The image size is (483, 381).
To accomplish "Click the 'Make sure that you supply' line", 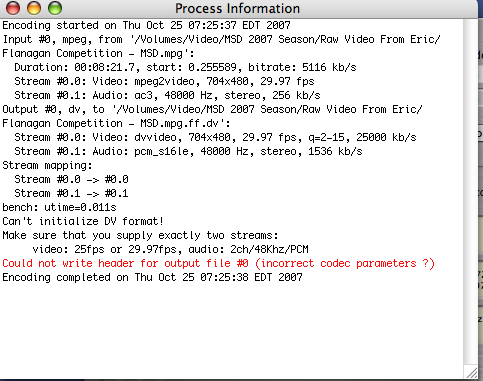I will pos(140,235).
